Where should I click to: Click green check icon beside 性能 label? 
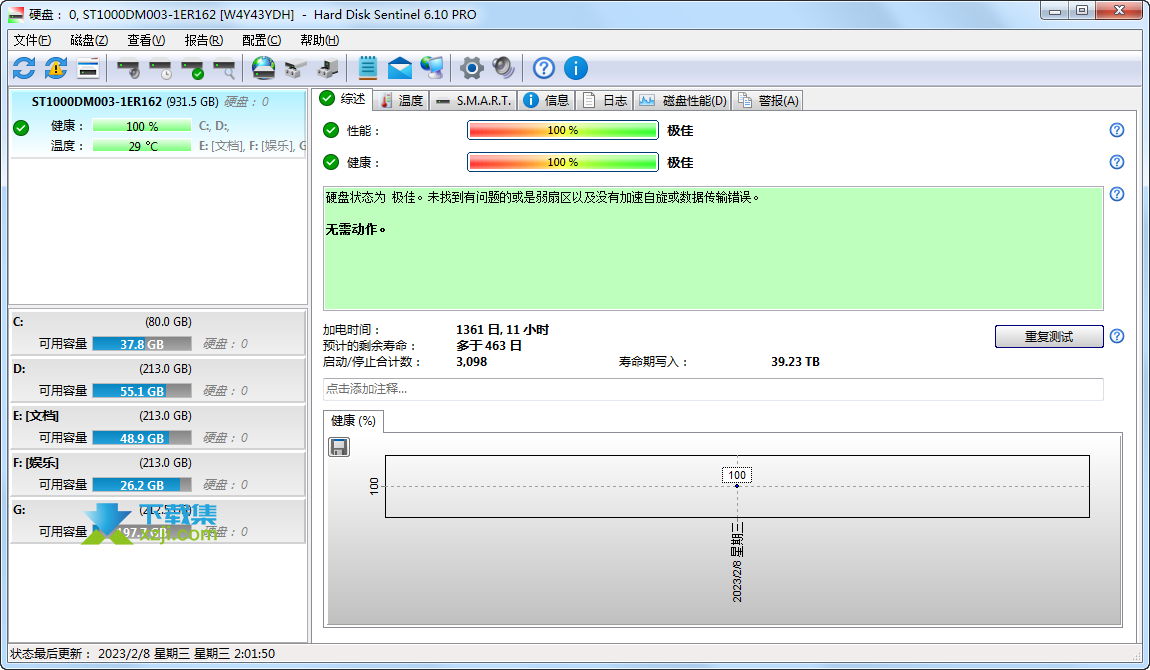[x=331, y=130]
